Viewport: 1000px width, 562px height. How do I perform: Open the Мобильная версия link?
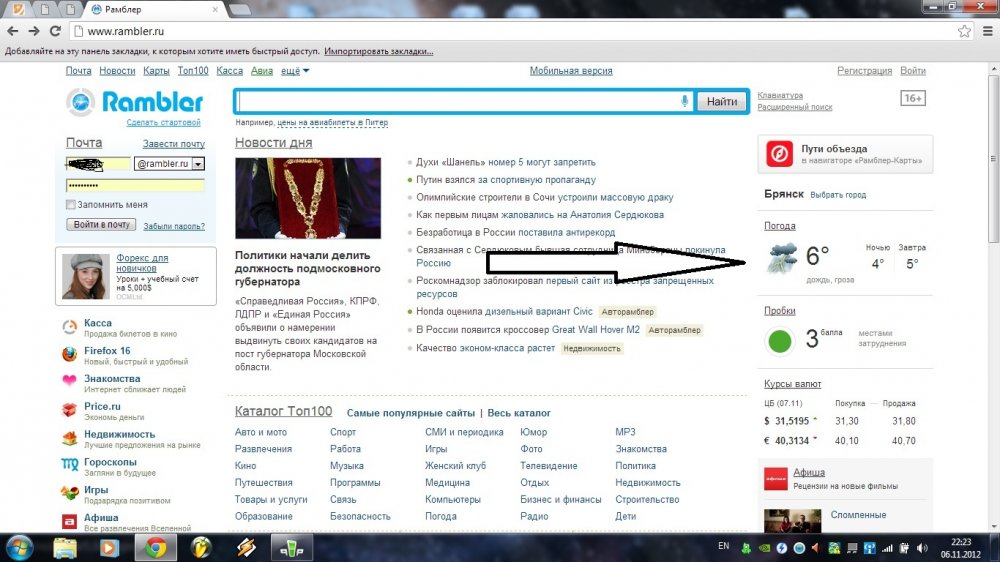571,71
